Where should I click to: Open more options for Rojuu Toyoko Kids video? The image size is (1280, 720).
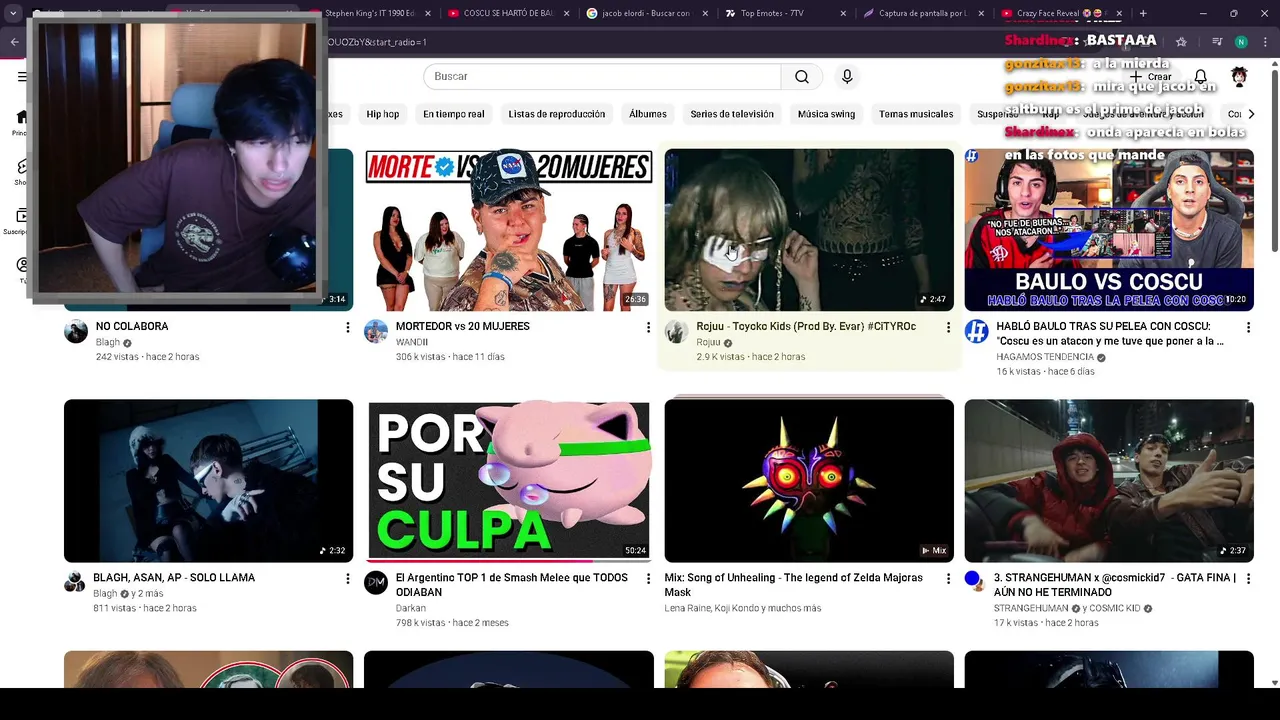pyautogui.click(x=948, y=327)
